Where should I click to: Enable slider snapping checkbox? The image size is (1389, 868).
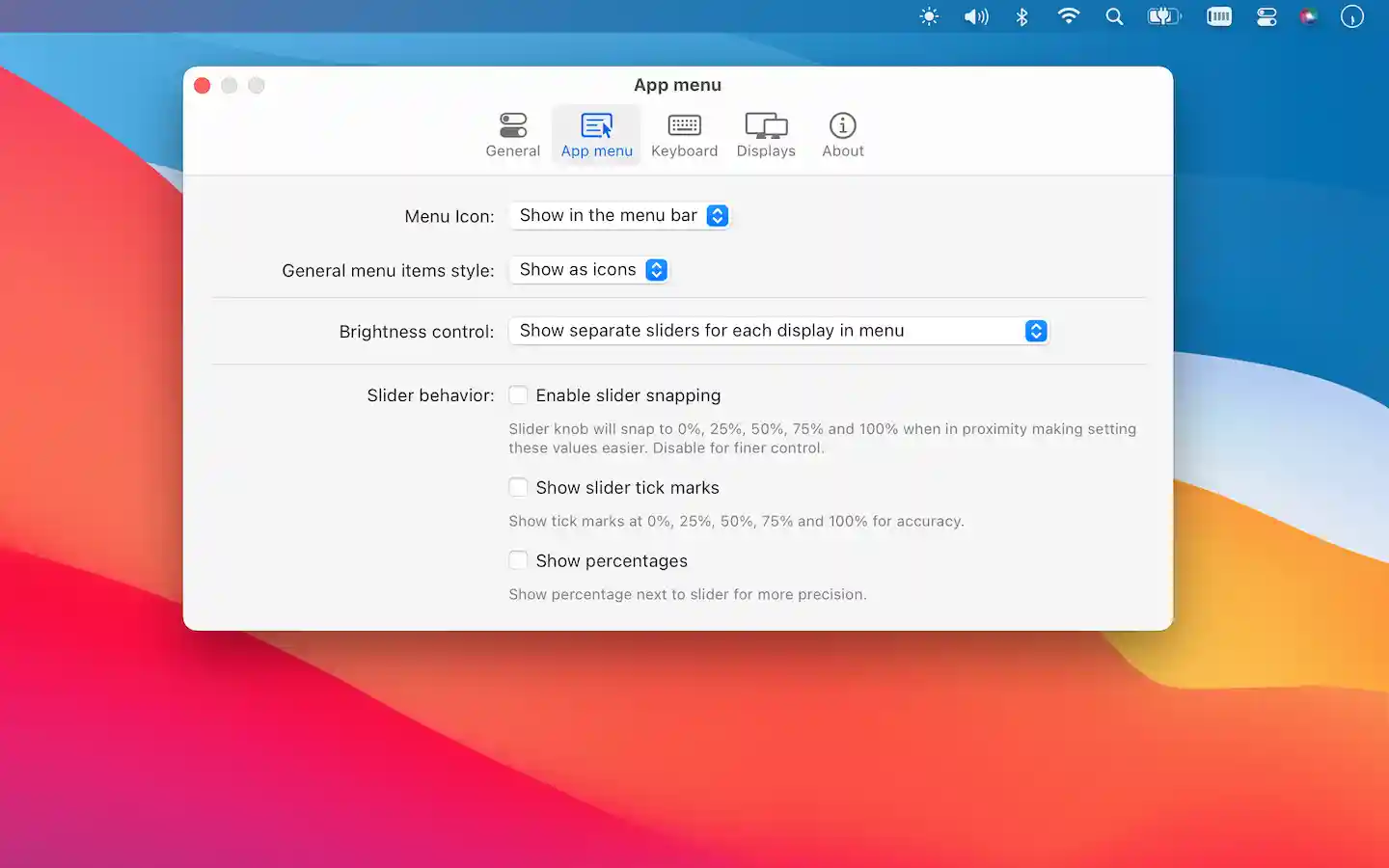pos(519,395)
